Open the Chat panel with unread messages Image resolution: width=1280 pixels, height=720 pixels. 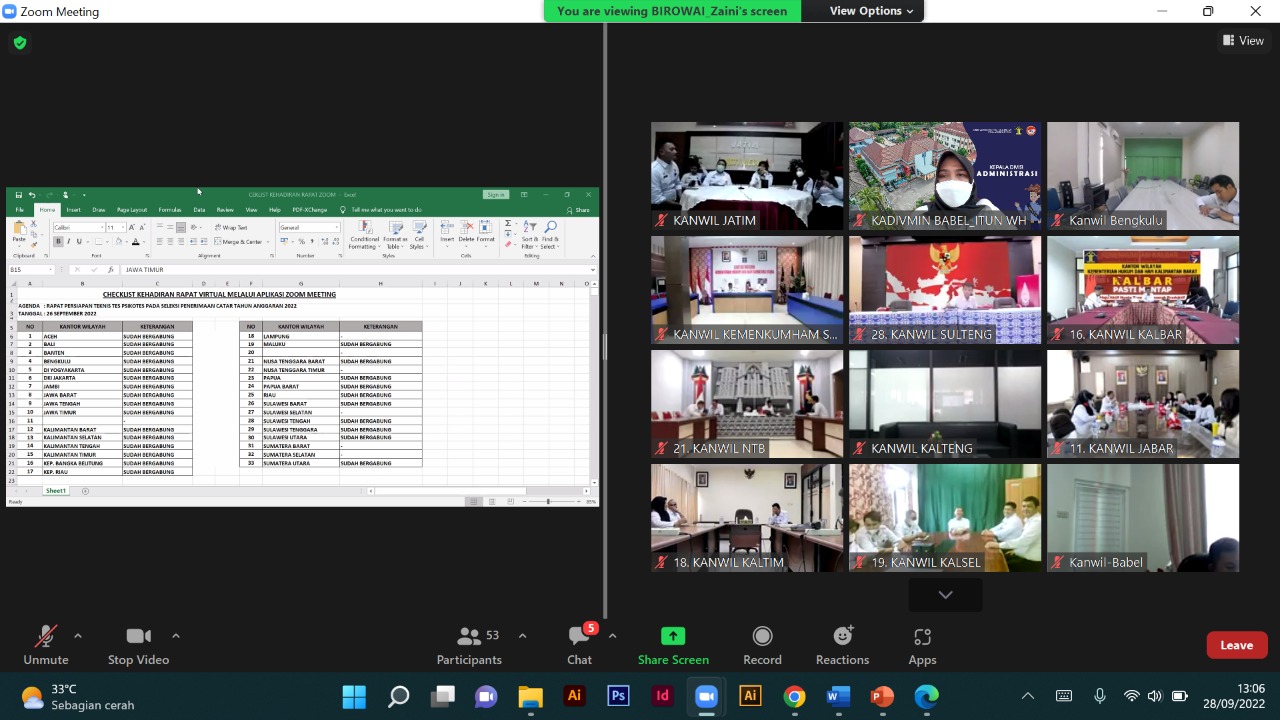[580, 645]
